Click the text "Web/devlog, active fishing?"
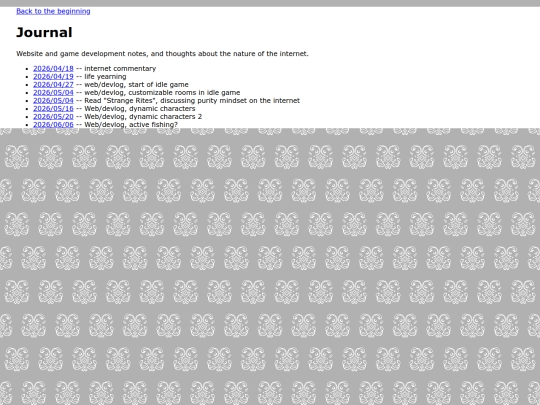540x405 pixels. pyautogui.click(x=131, y=124)
